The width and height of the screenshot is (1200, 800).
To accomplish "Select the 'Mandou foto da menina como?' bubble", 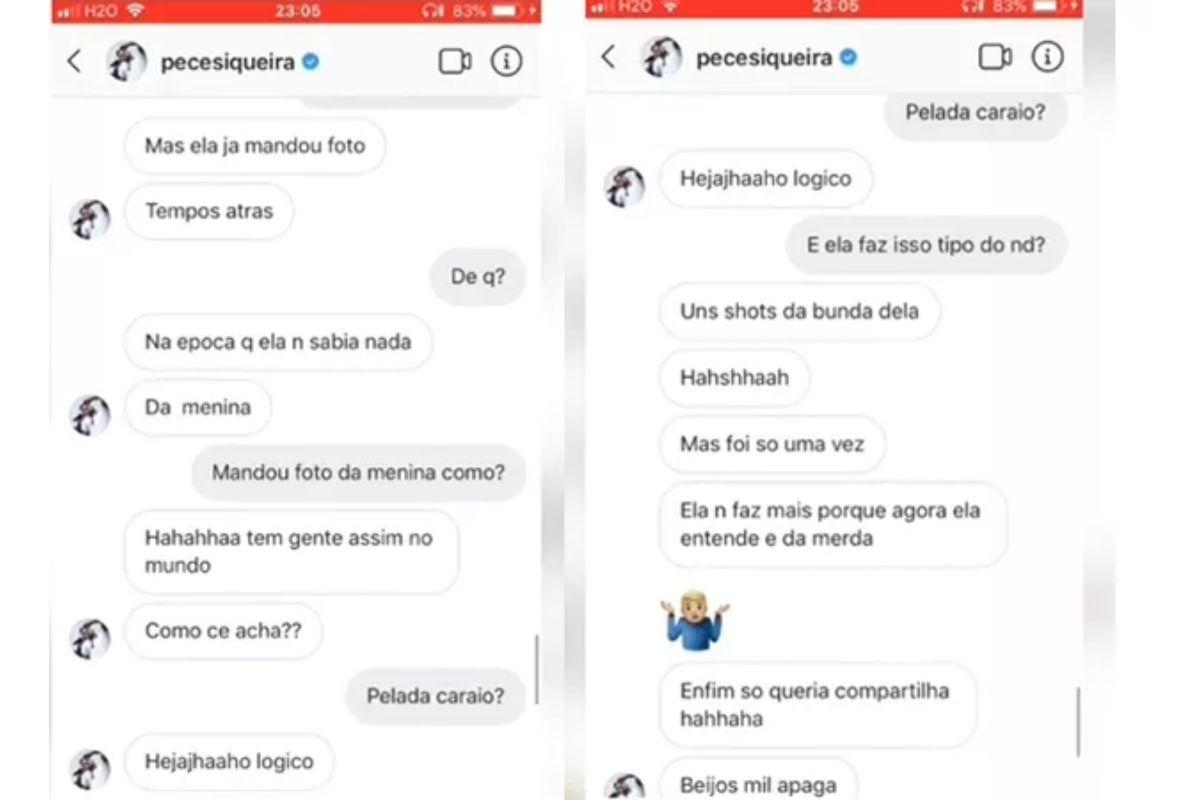I will click(358, 473).
